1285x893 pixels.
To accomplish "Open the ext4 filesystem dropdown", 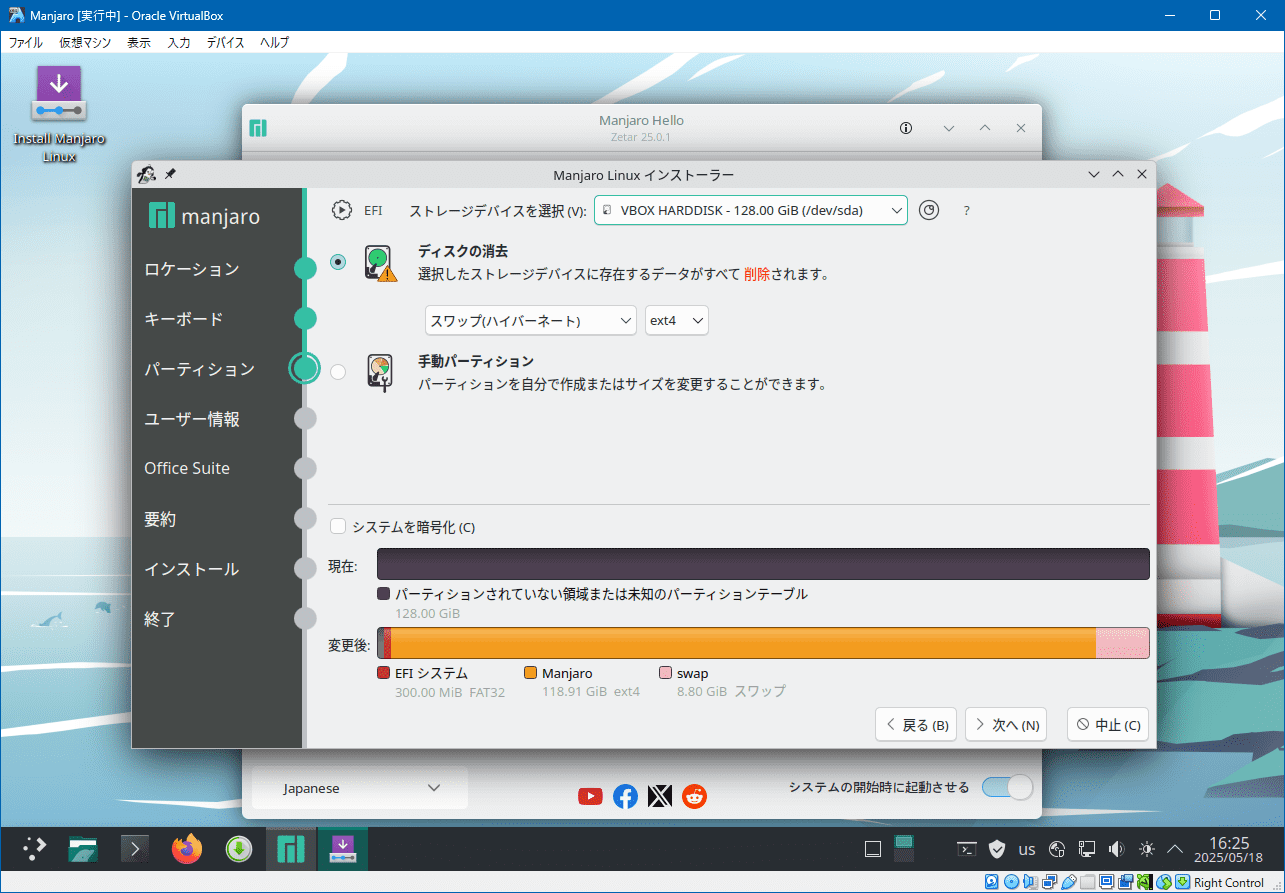I will 677,320.
